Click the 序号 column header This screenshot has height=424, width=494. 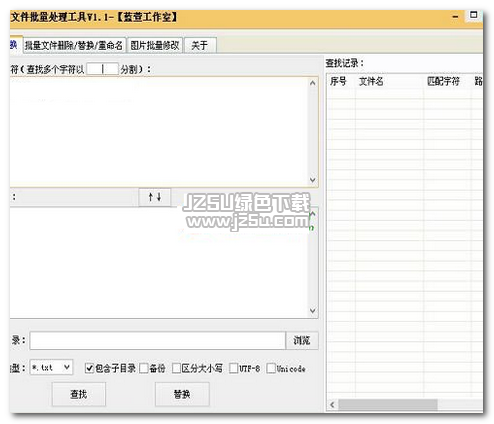coord(341,81)
